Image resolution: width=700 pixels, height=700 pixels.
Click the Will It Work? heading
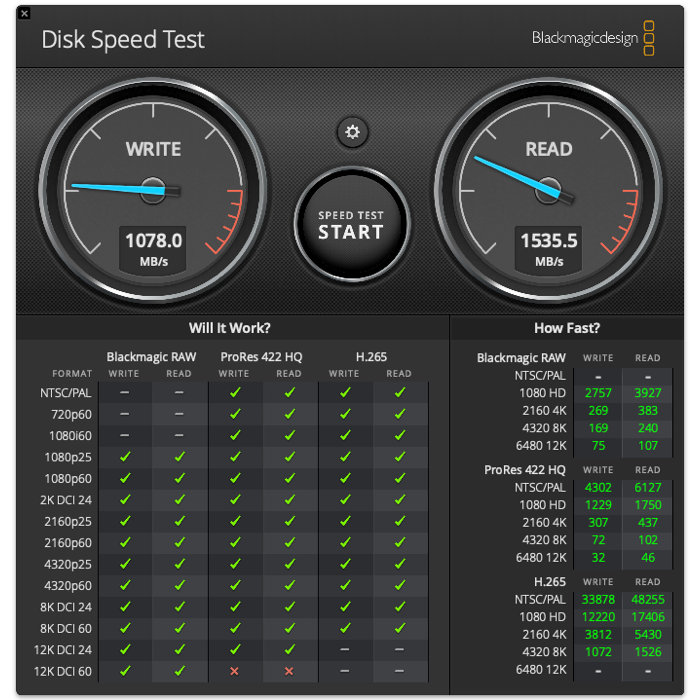(x=229, y=328)
